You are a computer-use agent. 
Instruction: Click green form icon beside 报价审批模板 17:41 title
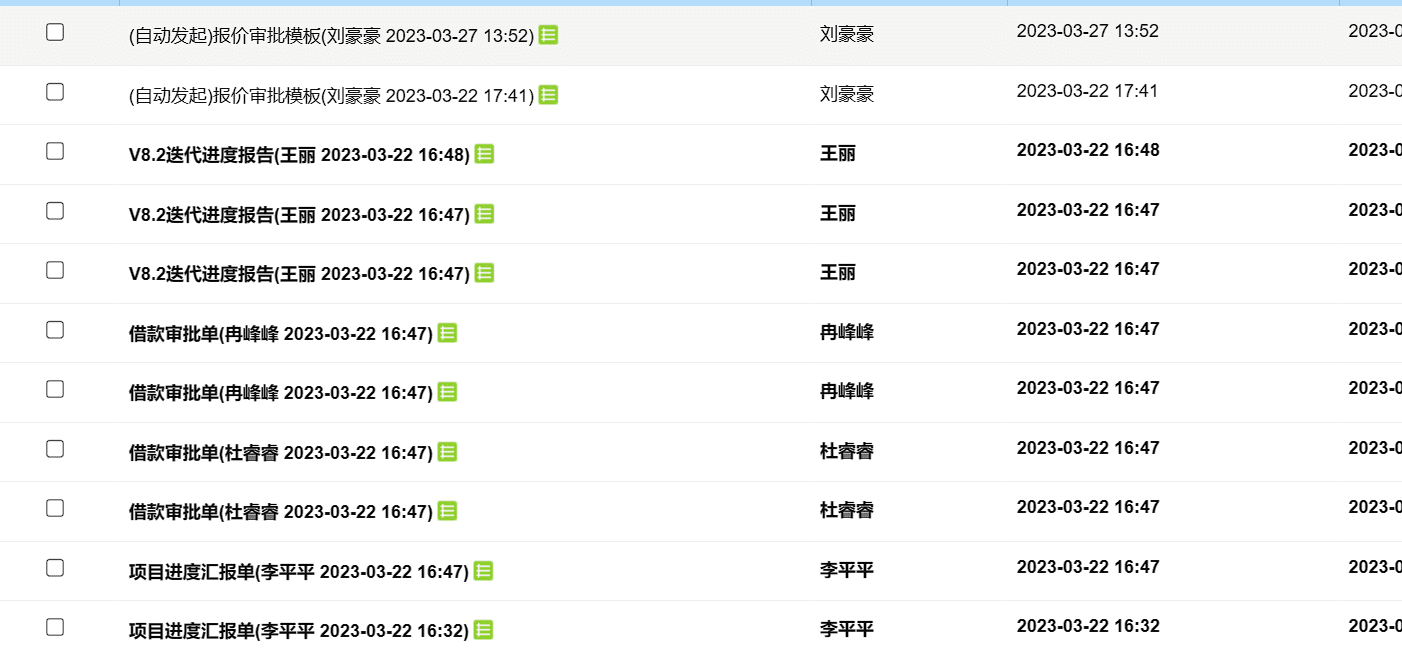pyautogui.click(x=548, y=95)
